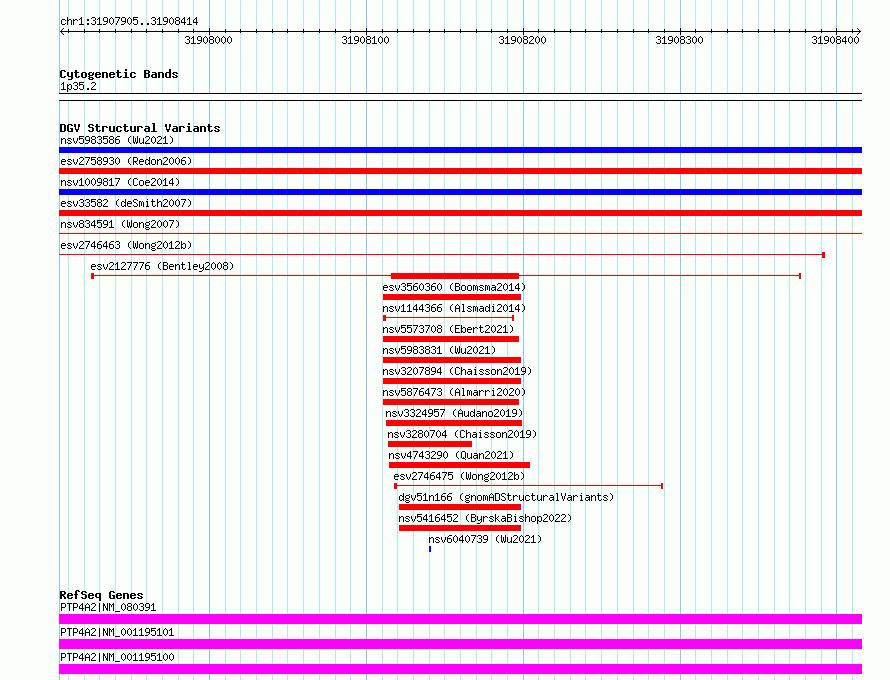Click the PTP4A2|NM_001195100 gene label
The image size is (890, 680).
[117, 657]
